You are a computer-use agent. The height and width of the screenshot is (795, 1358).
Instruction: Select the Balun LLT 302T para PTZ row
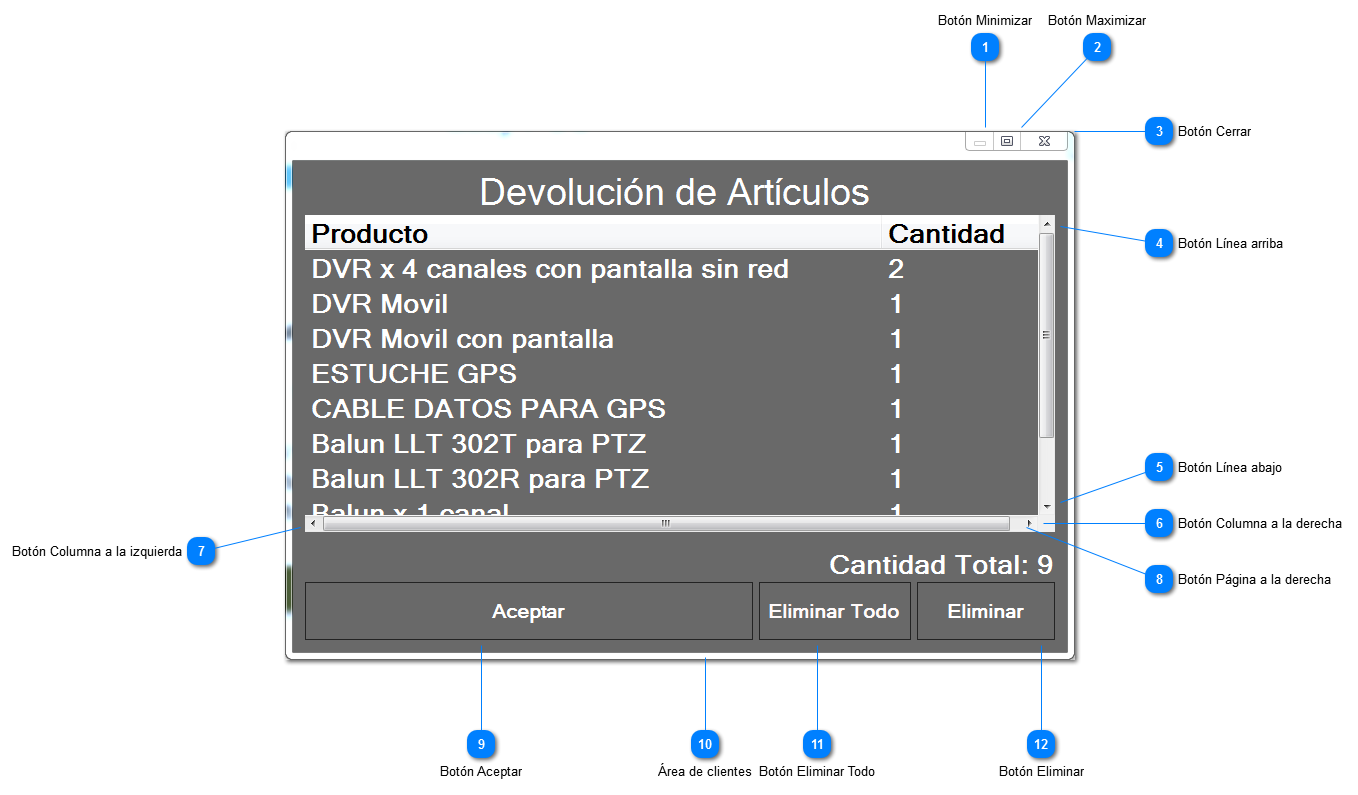[x=480, y=444]
